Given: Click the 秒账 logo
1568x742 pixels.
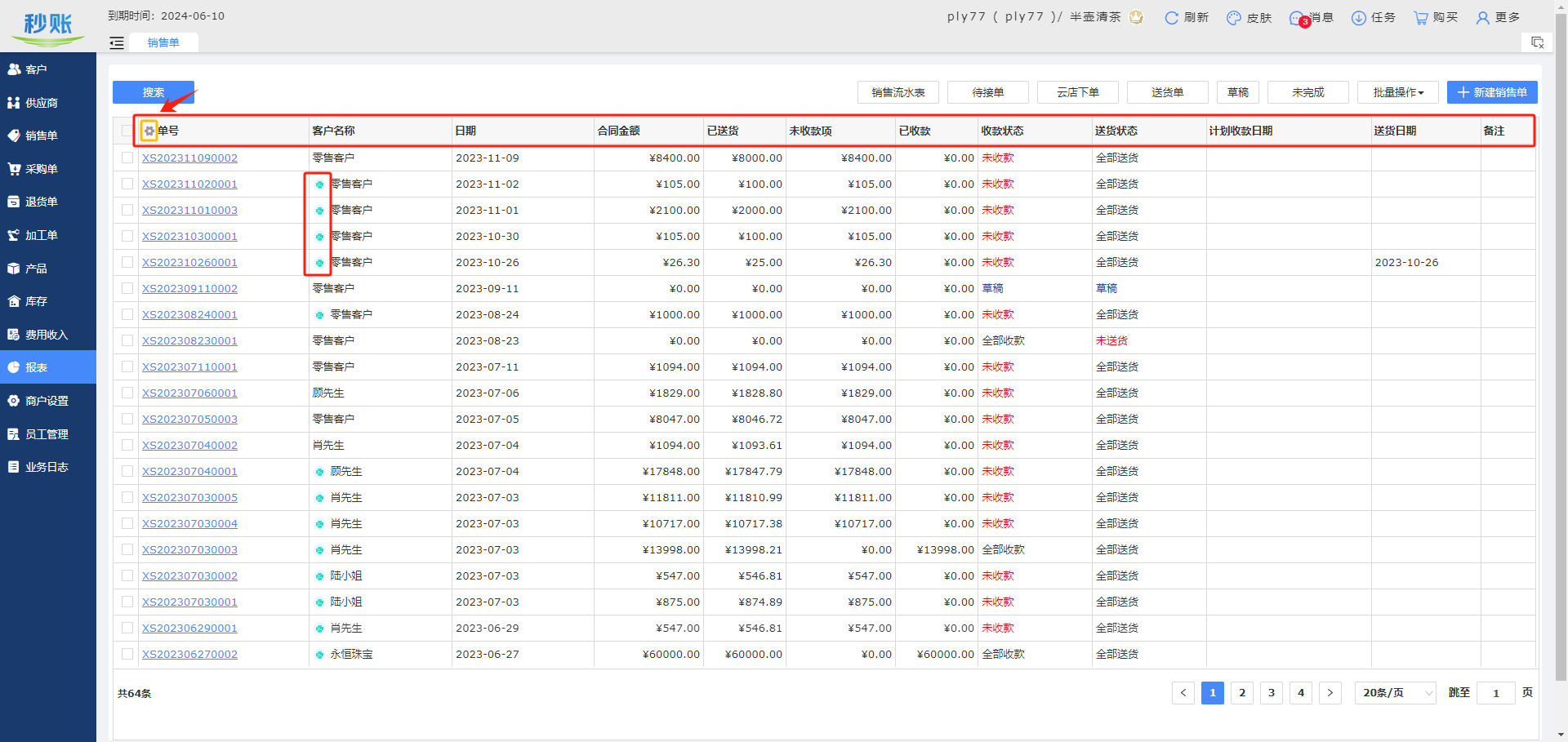Looking at the screenshot, I should coord(48,28).
